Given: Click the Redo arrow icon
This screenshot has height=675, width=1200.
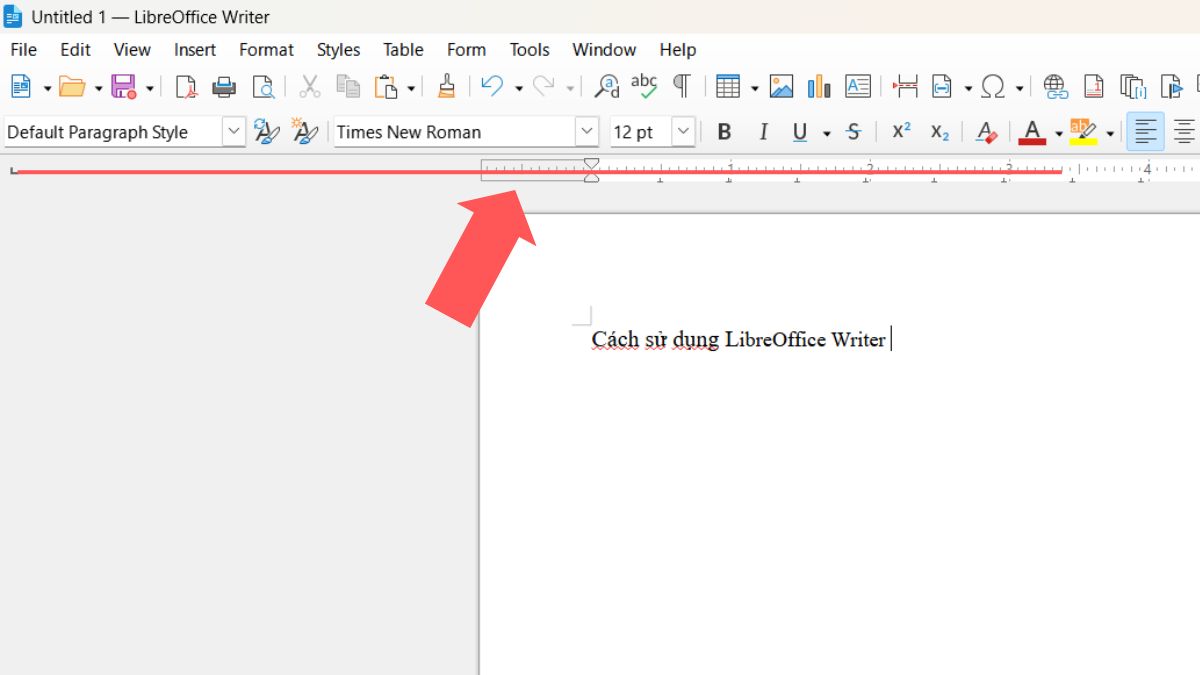Looking at the screenshot, I should [x=544, y=87].
